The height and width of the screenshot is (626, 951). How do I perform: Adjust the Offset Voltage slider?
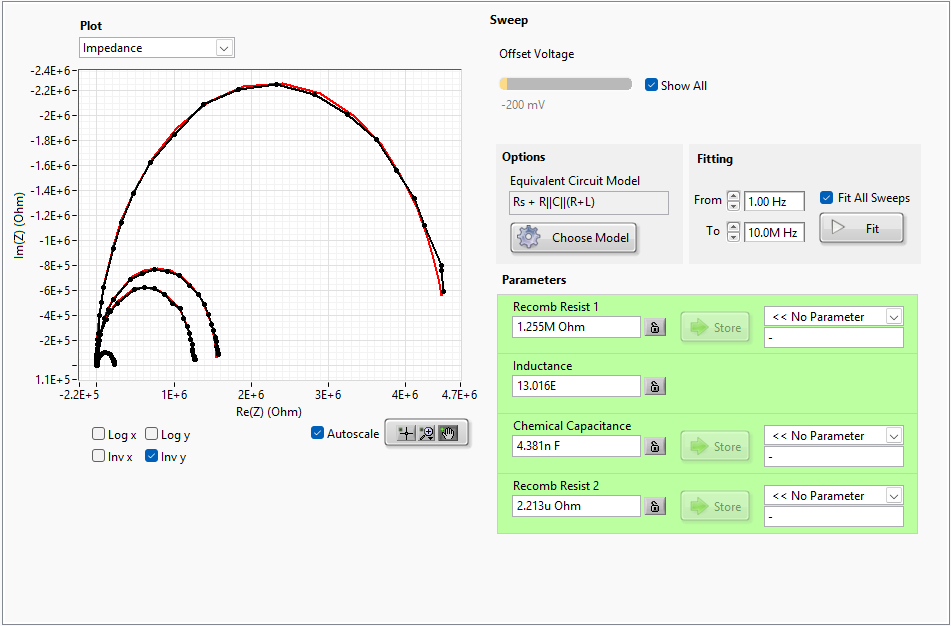(565, 84)
